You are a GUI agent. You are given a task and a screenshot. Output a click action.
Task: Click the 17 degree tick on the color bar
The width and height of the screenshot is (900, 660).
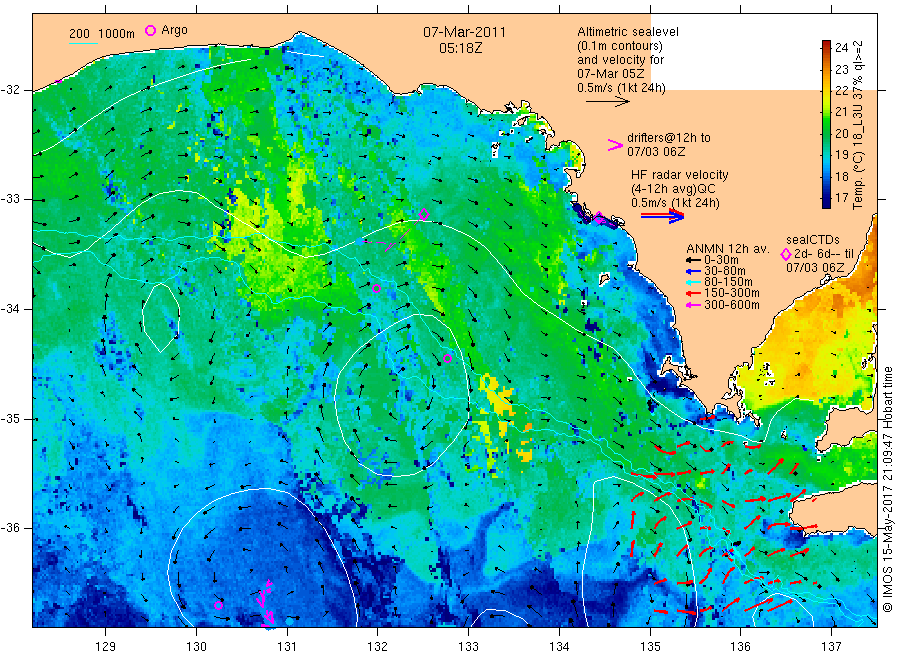point(841,198)
